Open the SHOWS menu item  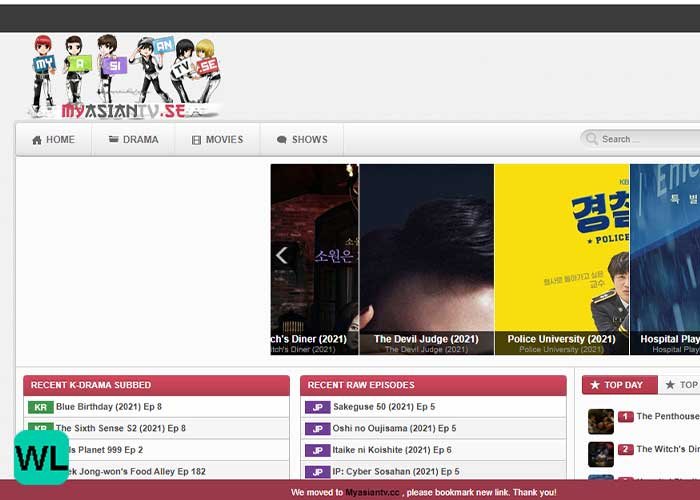tap(302, 140)
